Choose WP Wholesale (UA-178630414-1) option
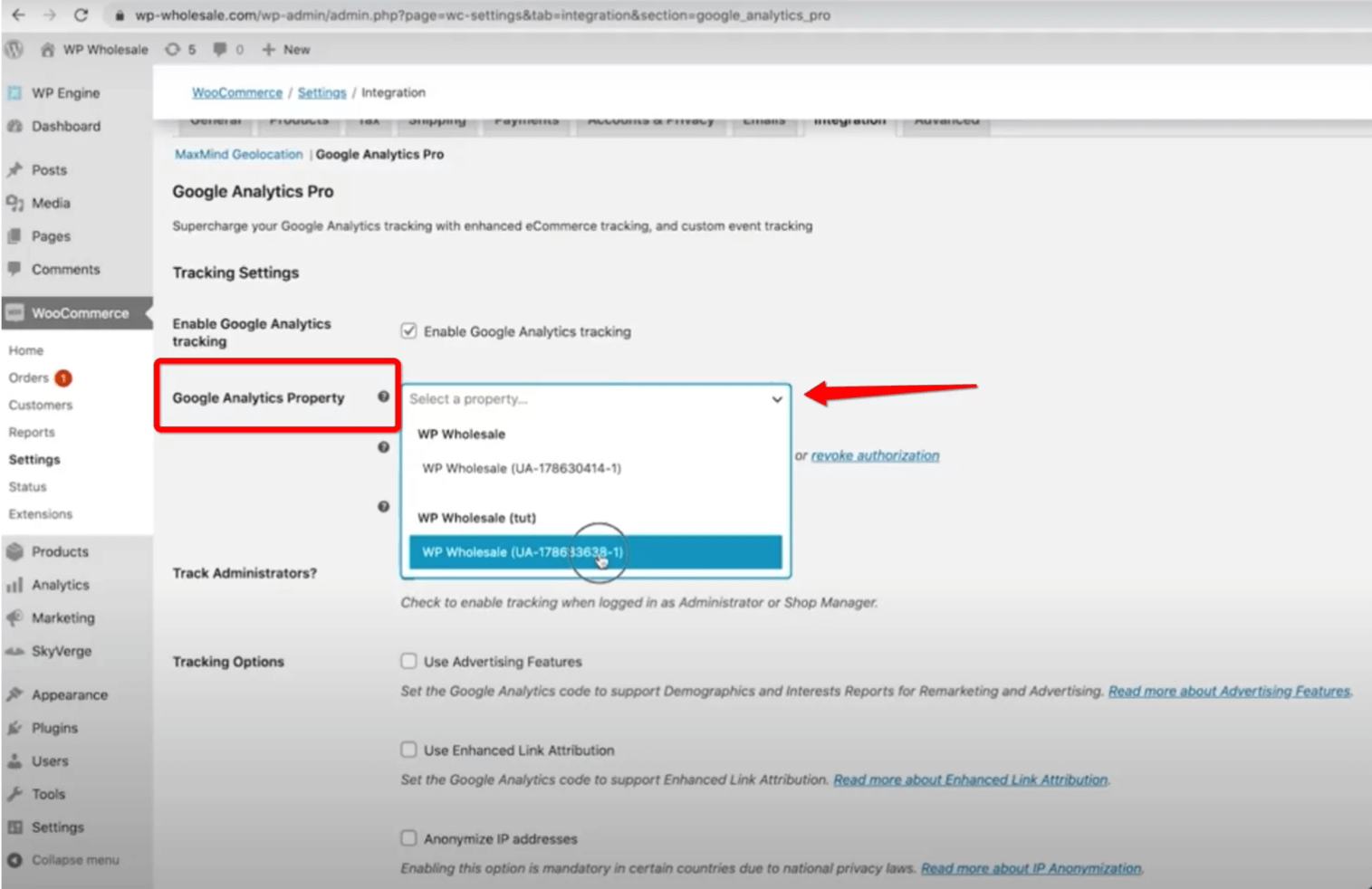Screen dimensions: 1372x889 (595, 468)
